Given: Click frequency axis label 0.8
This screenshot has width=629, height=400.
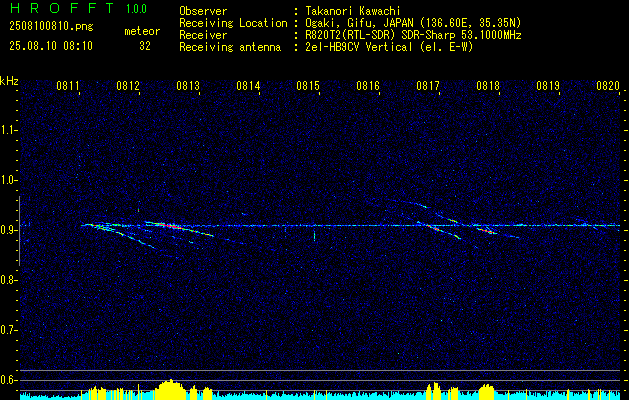Looking at the screenshot, I should pos(8,280).
